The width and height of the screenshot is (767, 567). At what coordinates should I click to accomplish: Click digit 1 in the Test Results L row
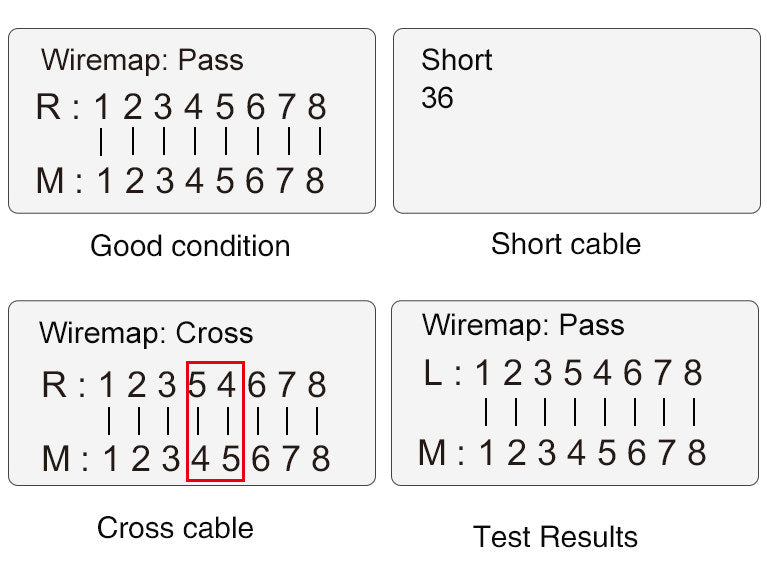pyautogui.click(x=483, y=374)
